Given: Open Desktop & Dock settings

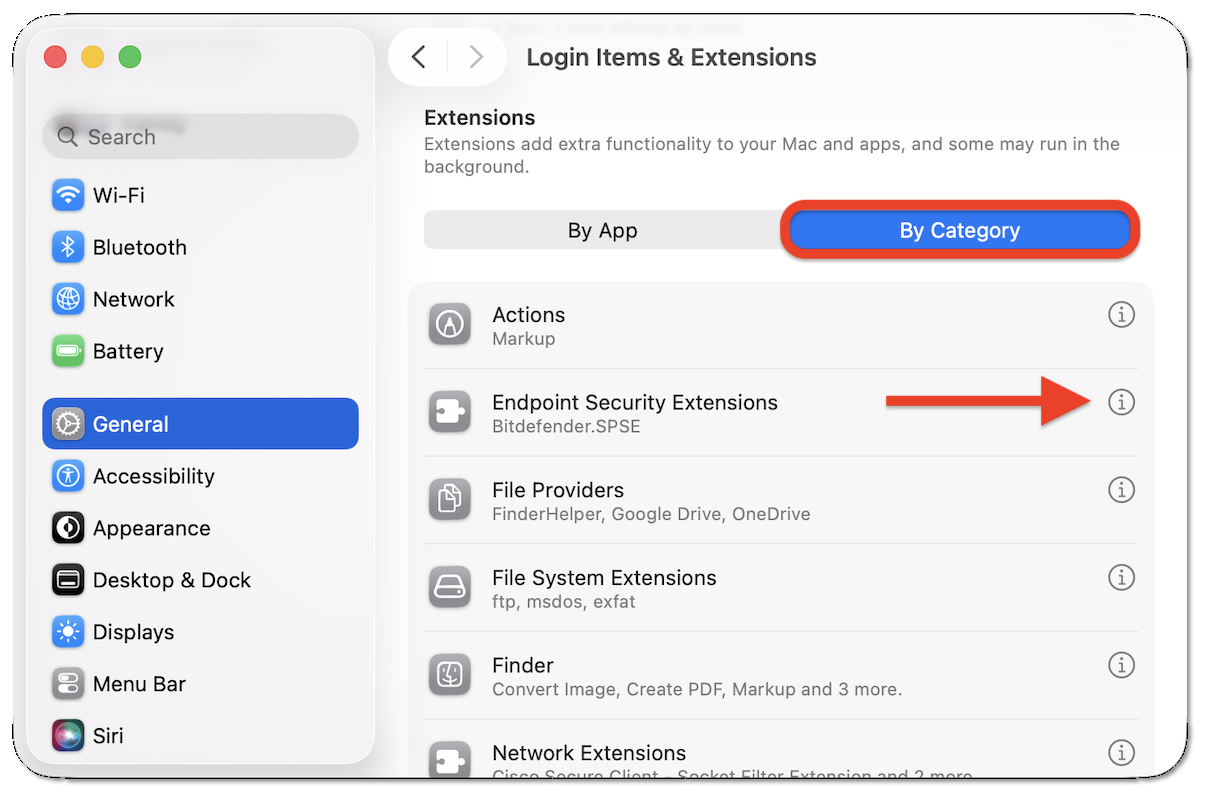Looking at the screenshot, I should 171,580.
